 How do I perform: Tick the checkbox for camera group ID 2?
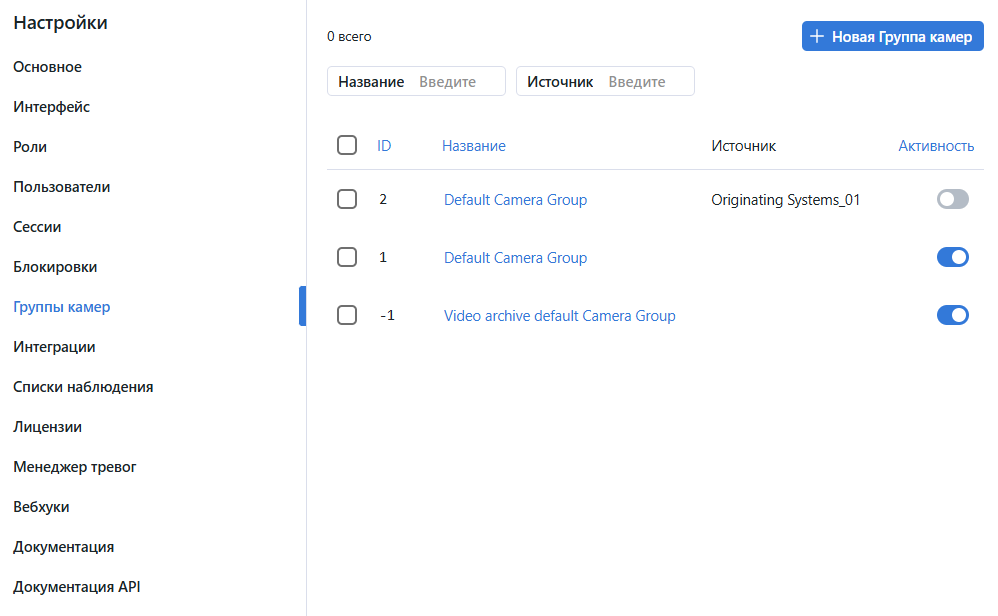(x=347, y=200)
